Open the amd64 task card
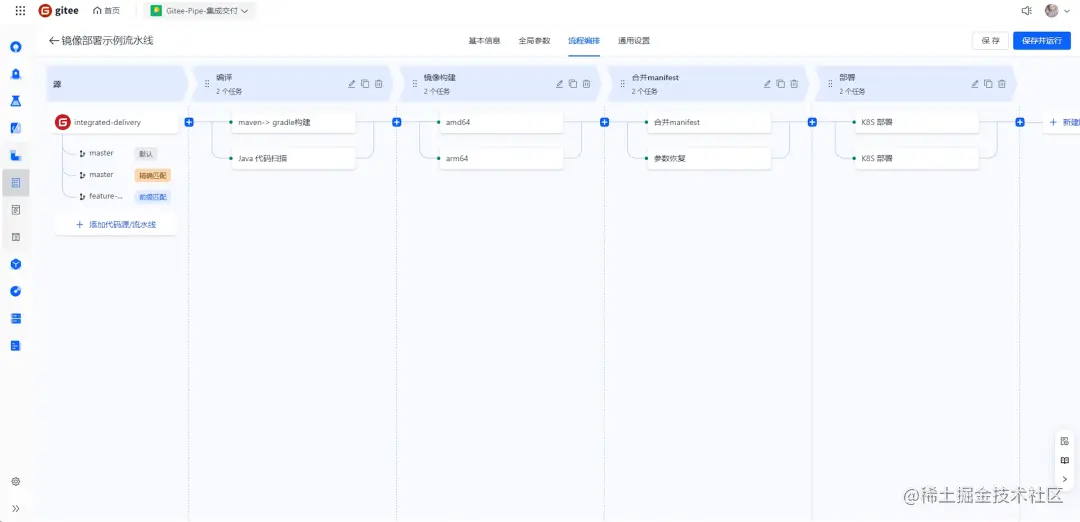 point(501,122)
